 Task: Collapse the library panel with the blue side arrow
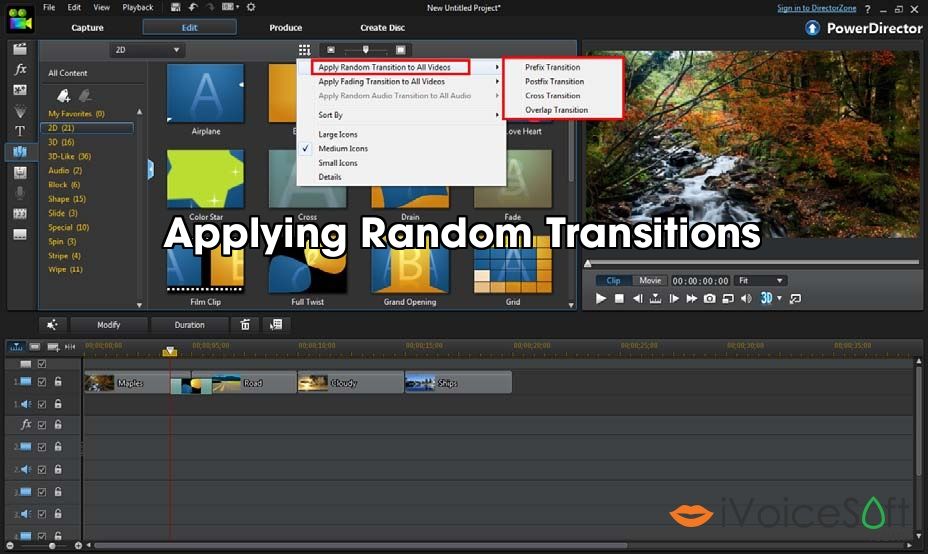(151, 170)
